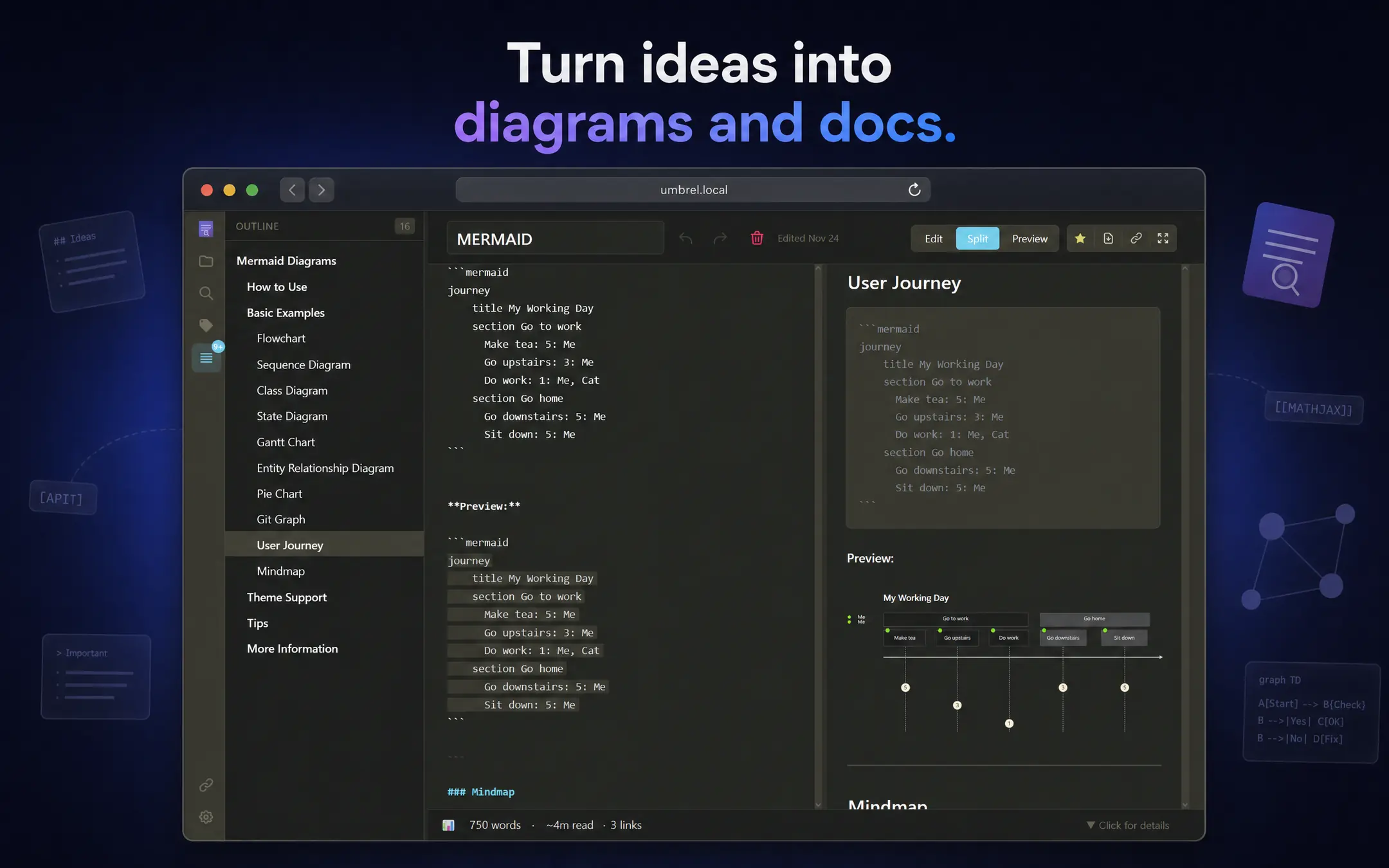Open settings gear in the sidebar
Image resolution: width=1389 pixels, height=868 pixels.
tap(206, 817)
